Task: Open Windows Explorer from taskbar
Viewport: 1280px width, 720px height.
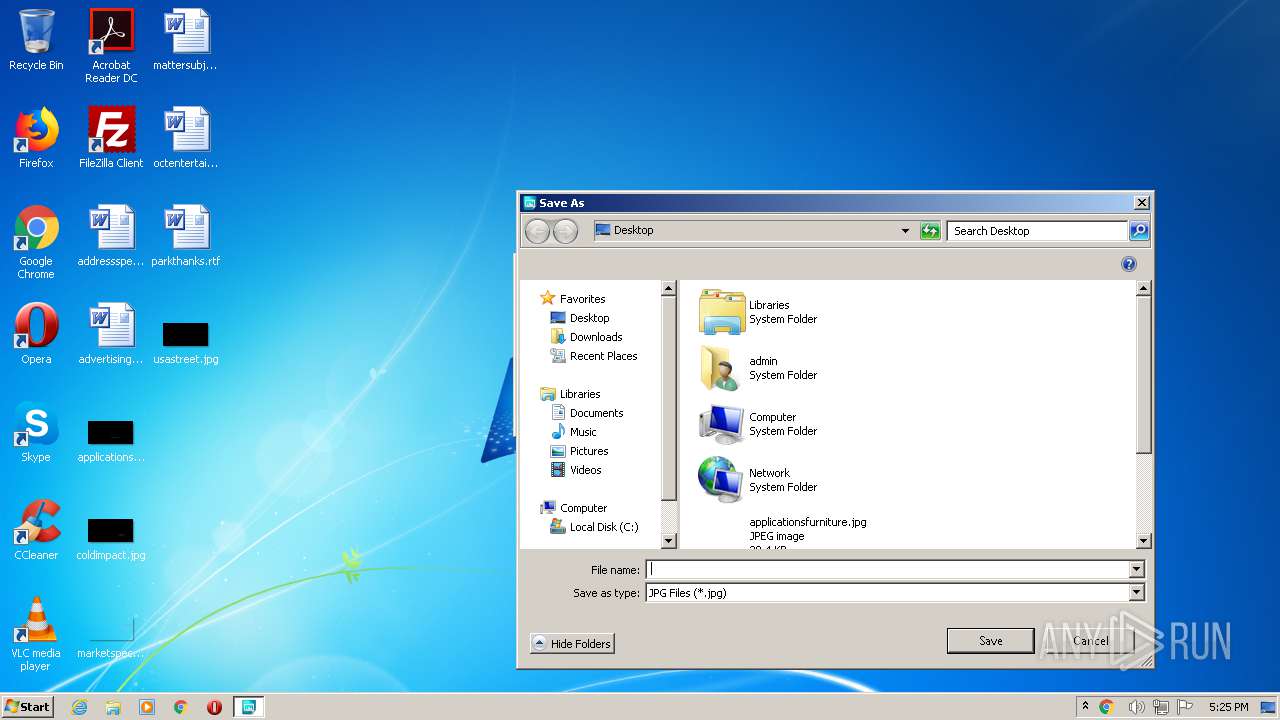Action: click(113, 707)
